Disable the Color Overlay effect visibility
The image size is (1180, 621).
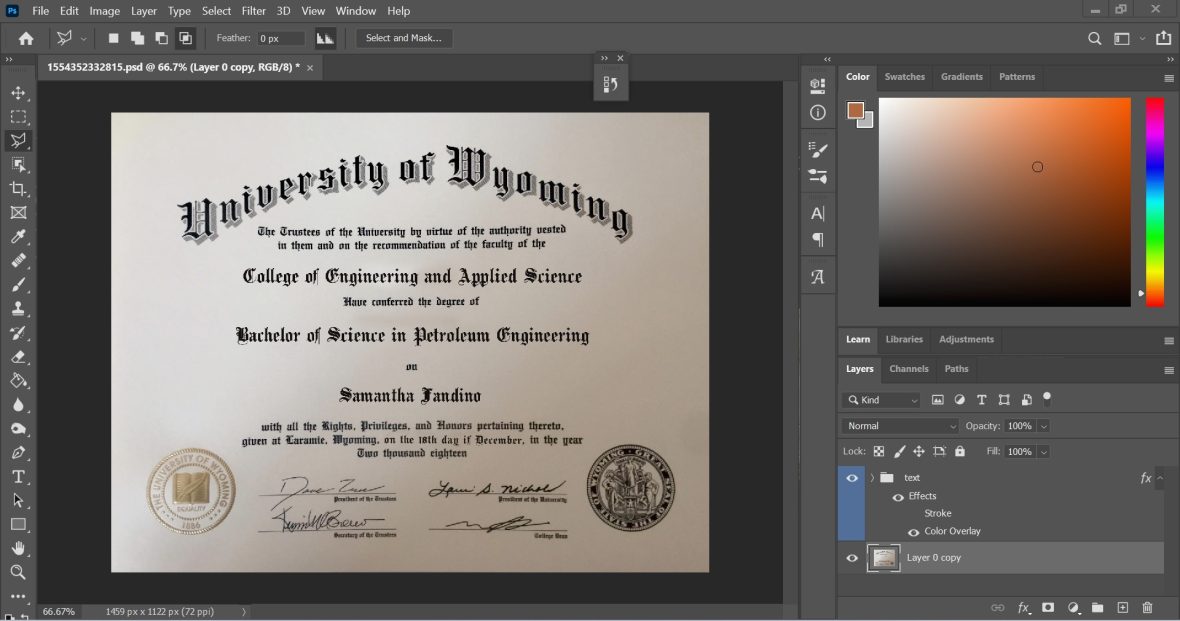pos(912,531)
